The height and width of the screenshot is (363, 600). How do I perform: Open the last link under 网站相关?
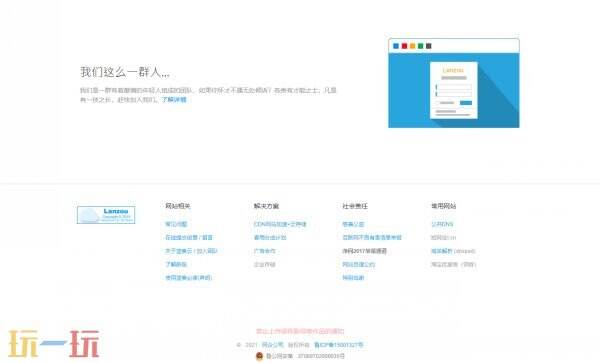click(188, 278)
